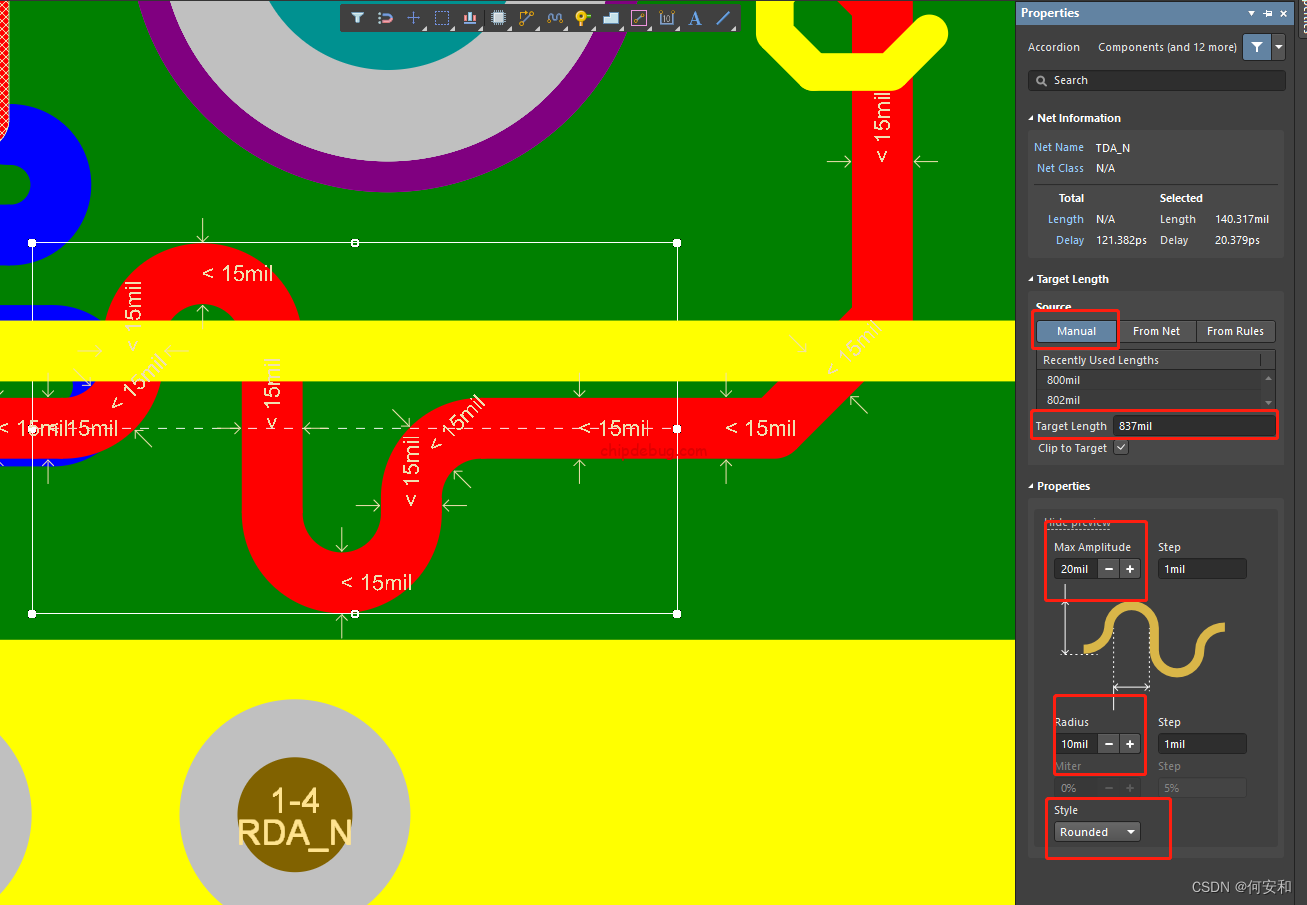Screen dimensions: 1307x905
Task: Click the Target Length input field
Action: (x=1193, y=426)
